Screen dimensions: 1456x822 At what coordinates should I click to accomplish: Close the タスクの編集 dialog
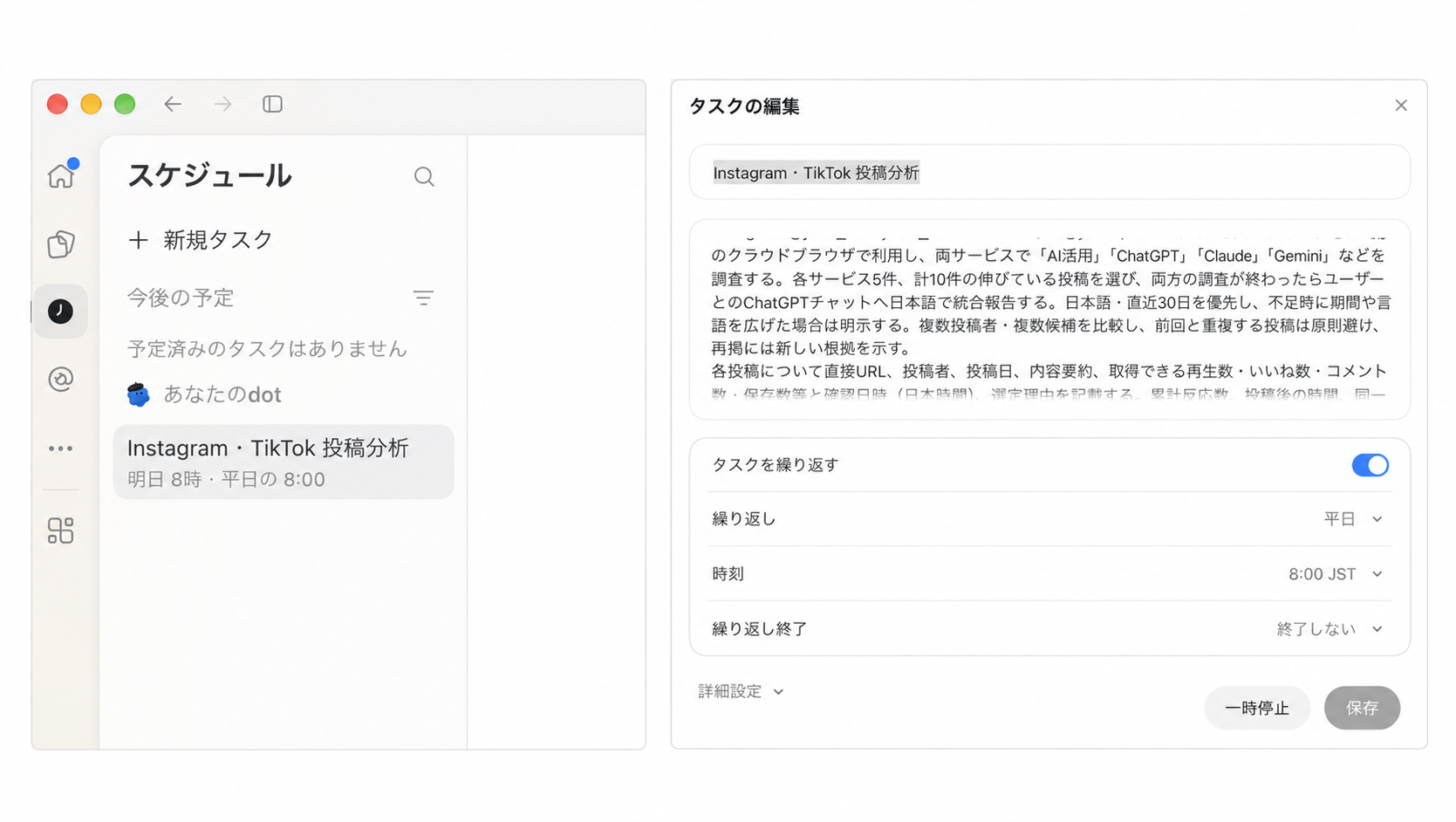(1401, 106)
